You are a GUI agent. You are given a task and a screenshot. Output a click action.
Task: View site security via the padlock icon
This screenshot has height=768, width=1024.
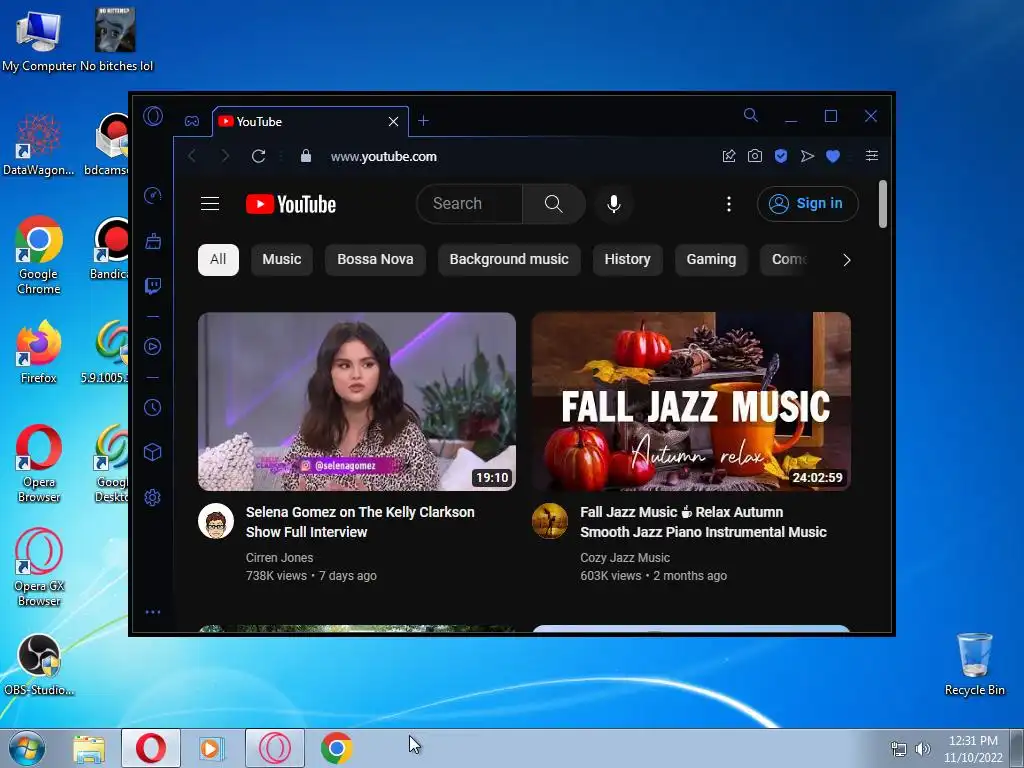[x=306, y=155]
